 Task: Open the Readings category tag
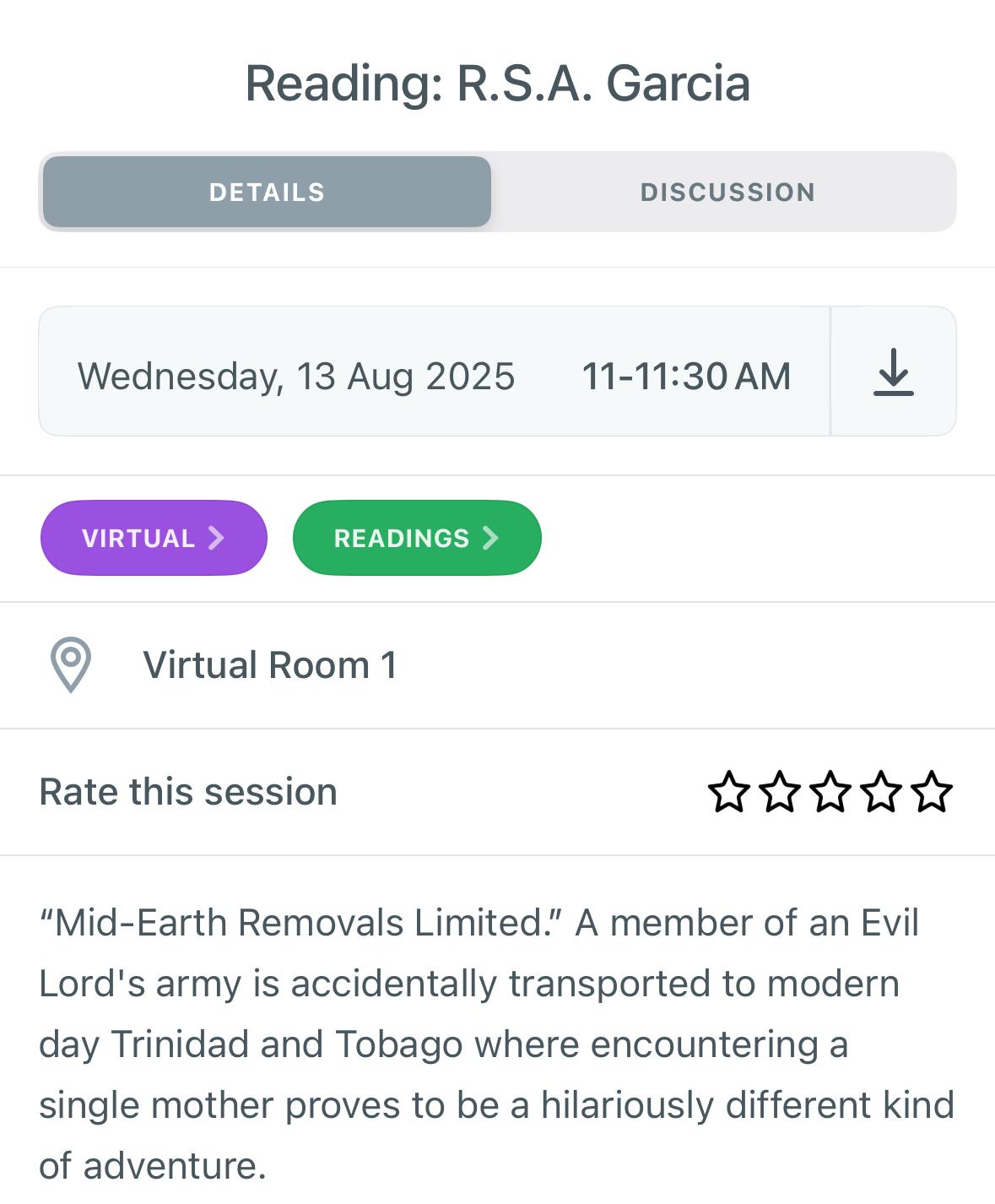pos(402,538)
